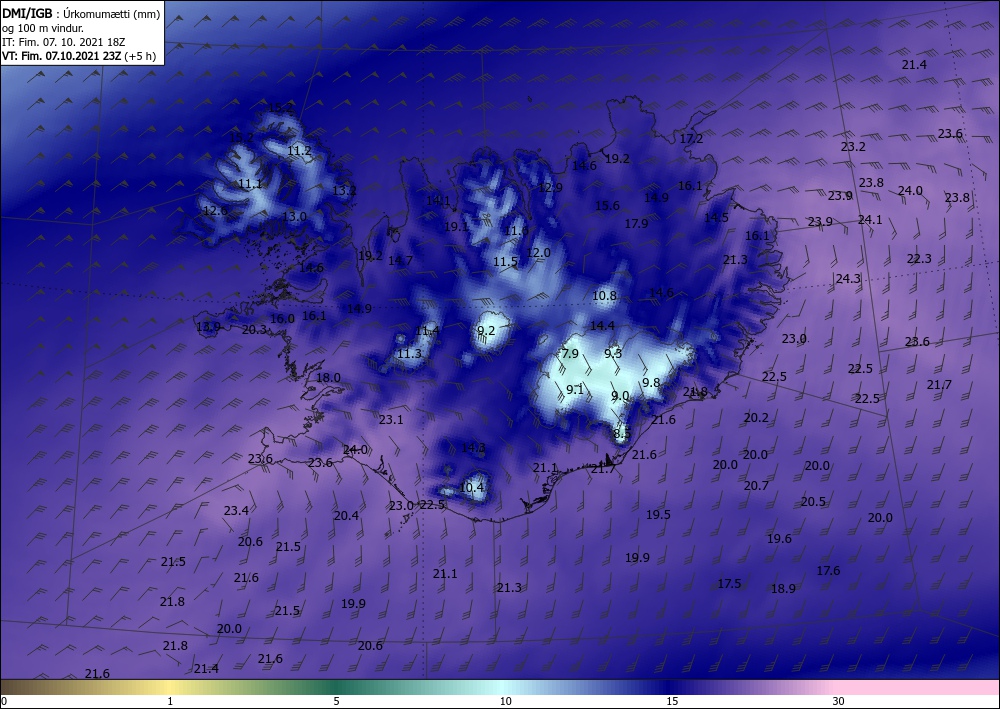Click the map value 24.3

click(848, 279)
